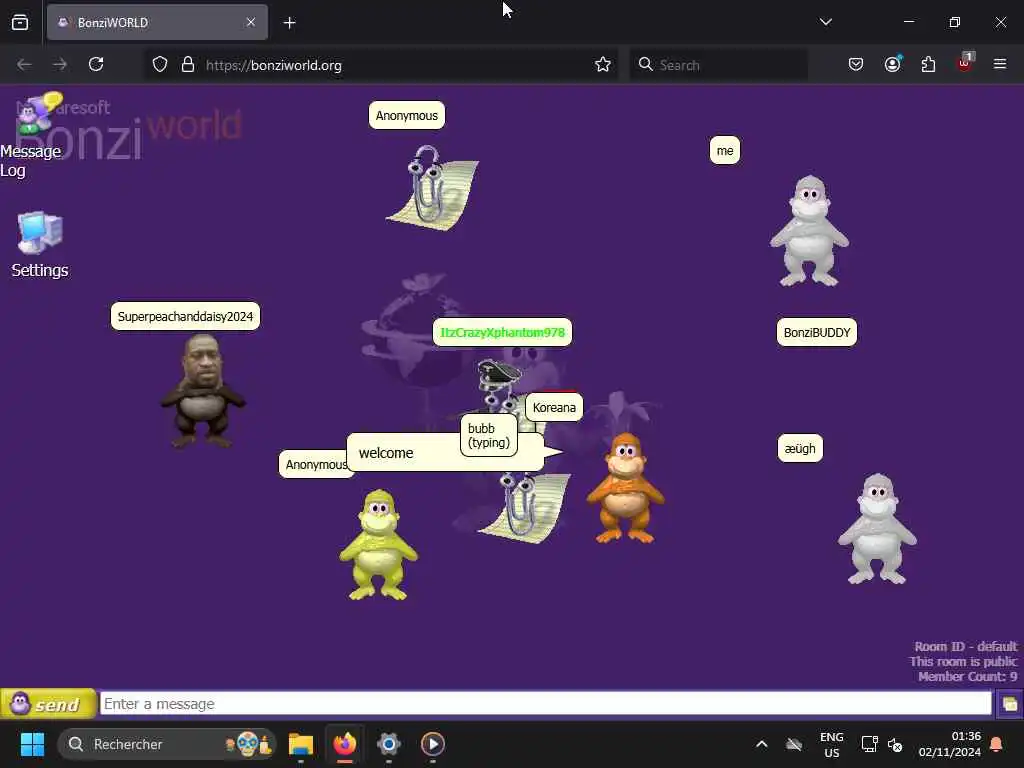
Task: Click the ItzCrazyXphantom978 name tag
Action: pos(502,332)
